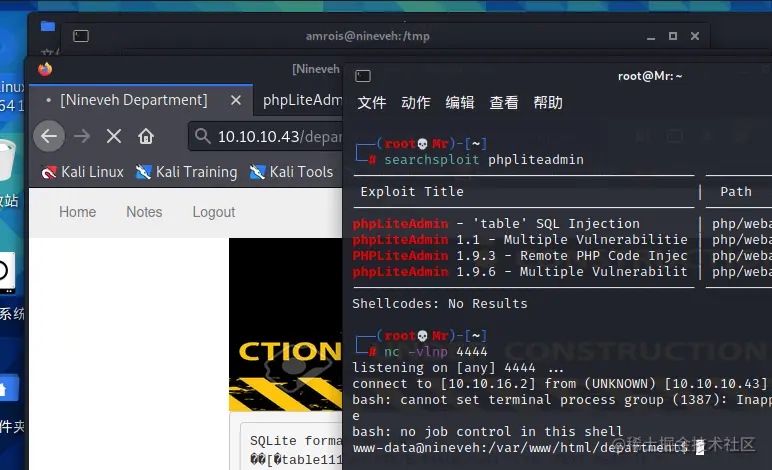772x470 pixels.
Task: Click the amrois@nineveh:/tmp window title
Action: [367, 36]
